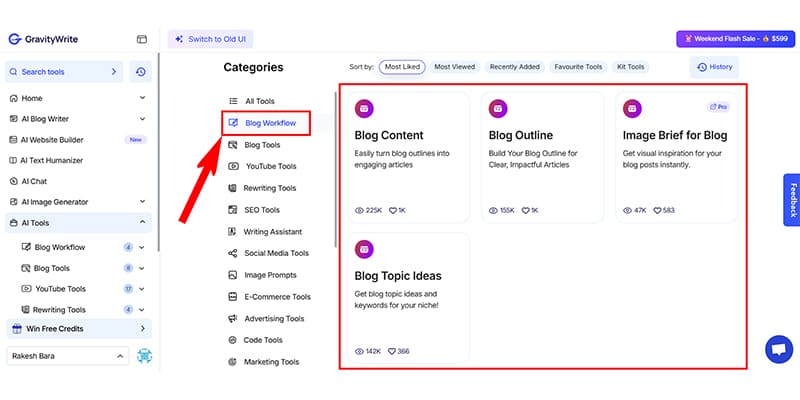
Task: Click the Home sidebar icon
Action: point(14,98)
